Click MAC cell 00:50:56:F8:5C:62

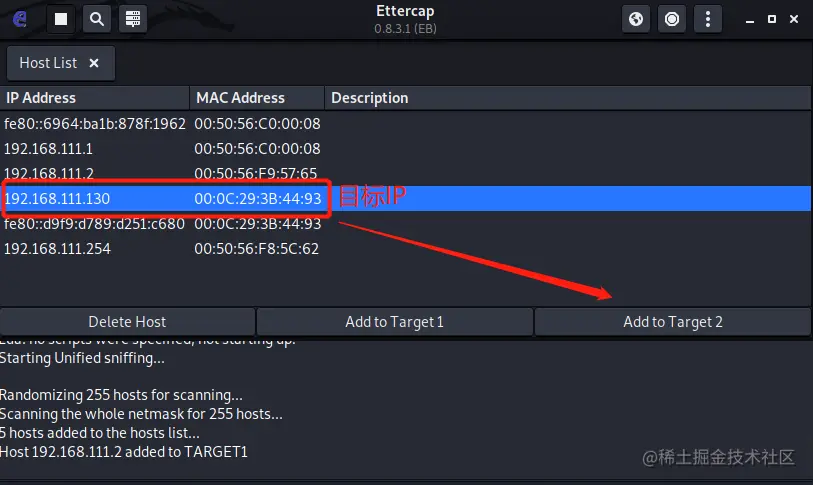(257, 248)
